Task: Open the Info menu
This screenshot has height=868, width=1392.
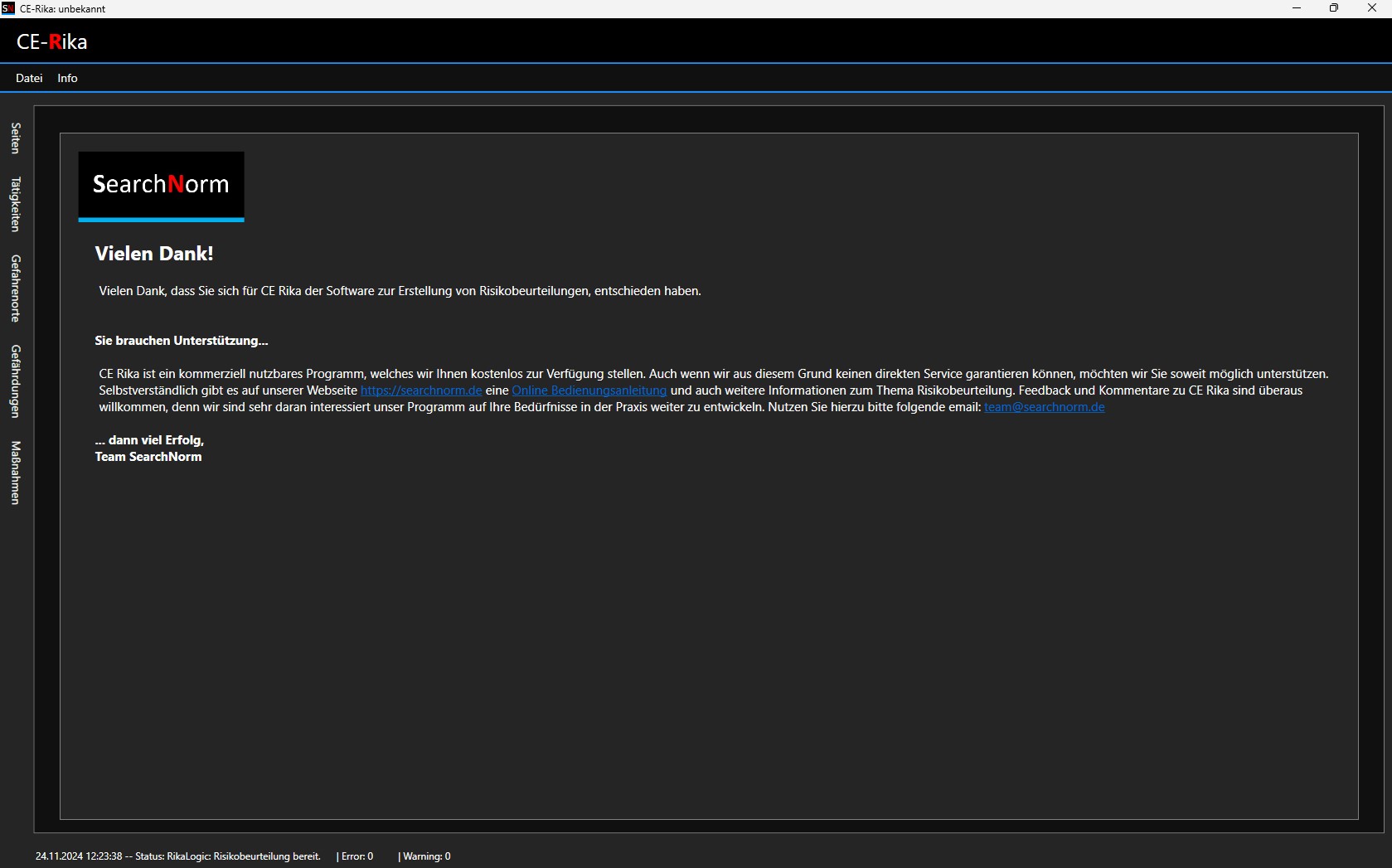Action: click(67, 78)
